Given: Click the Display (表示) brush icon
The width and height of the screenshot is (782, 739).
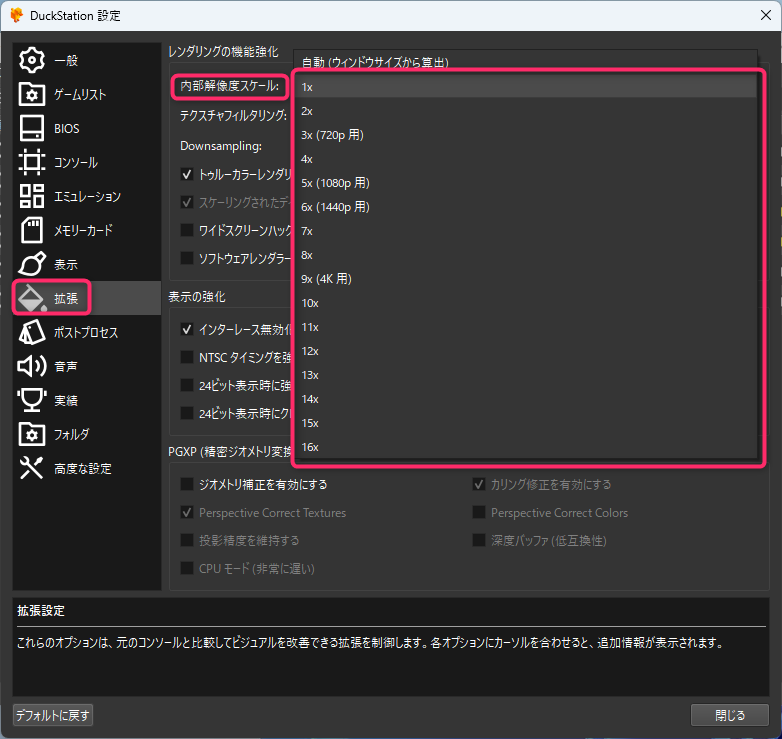Looking at the screenshot, I should point(32,264).
